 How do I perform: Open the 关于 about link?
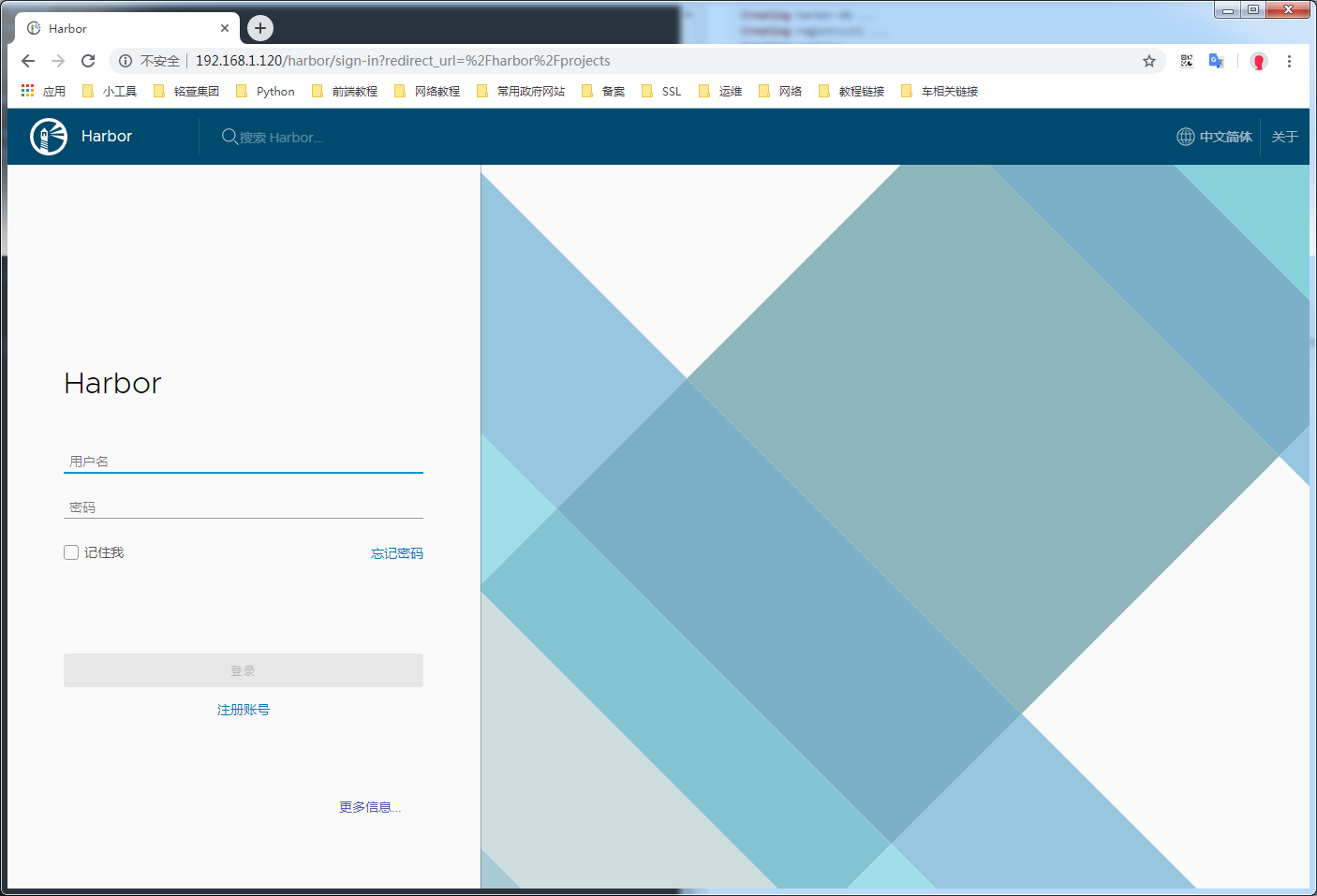tap(1285, 137)
